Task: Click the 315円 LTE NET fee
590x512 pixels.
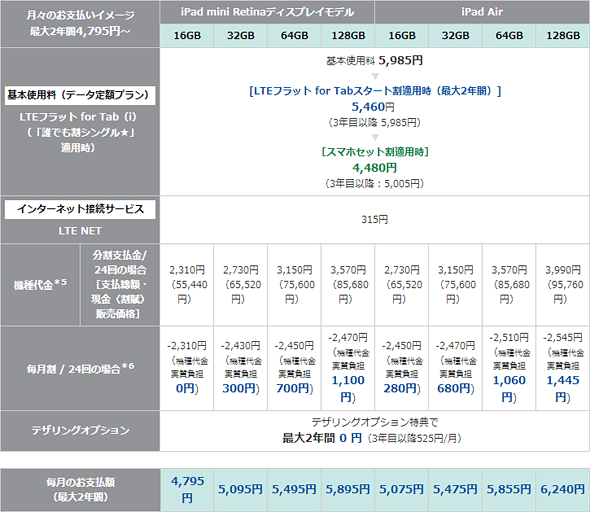Action: (374, 219)
